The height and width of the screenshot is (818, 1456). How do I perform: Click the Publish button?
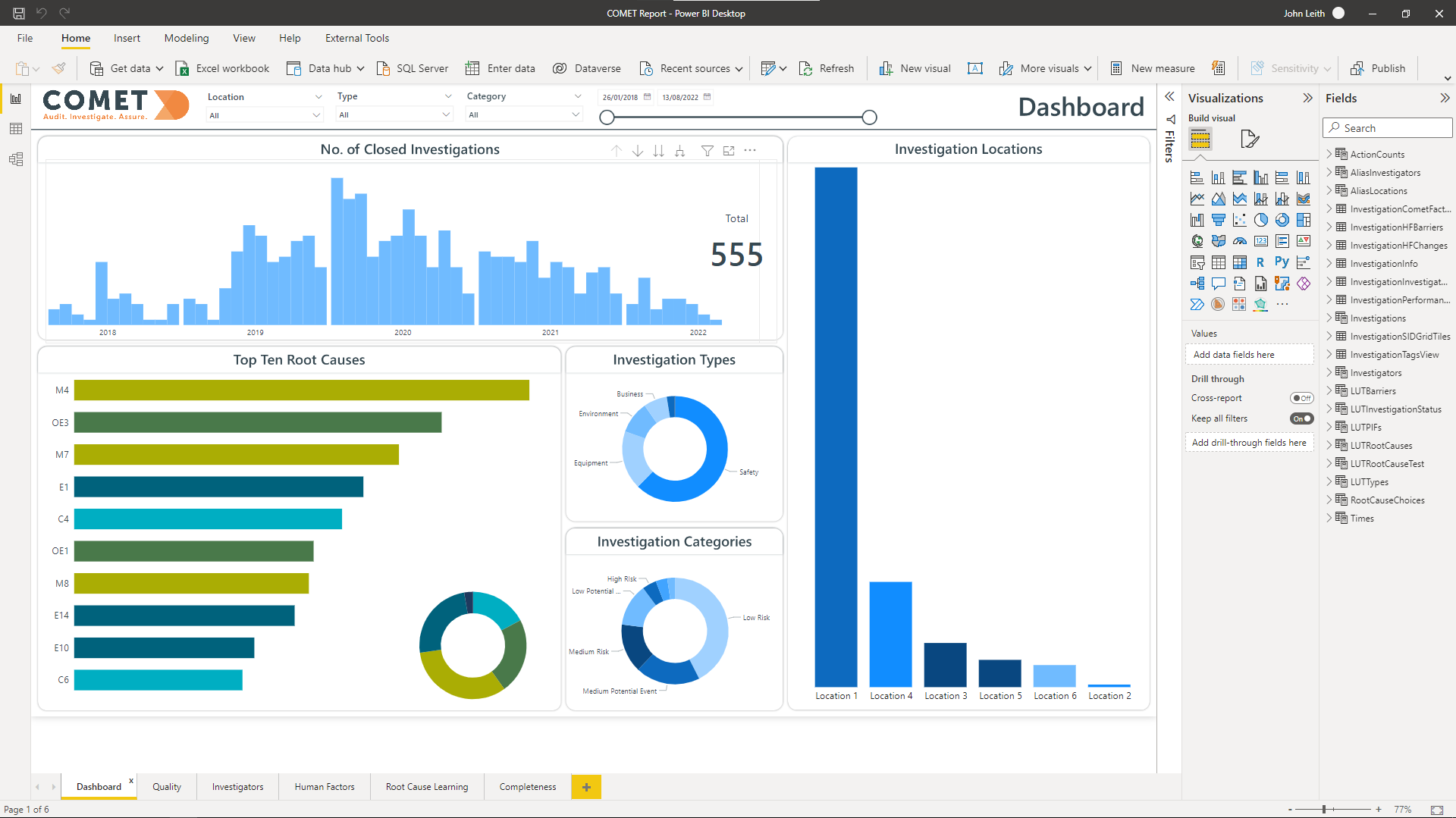point(1378,68)
